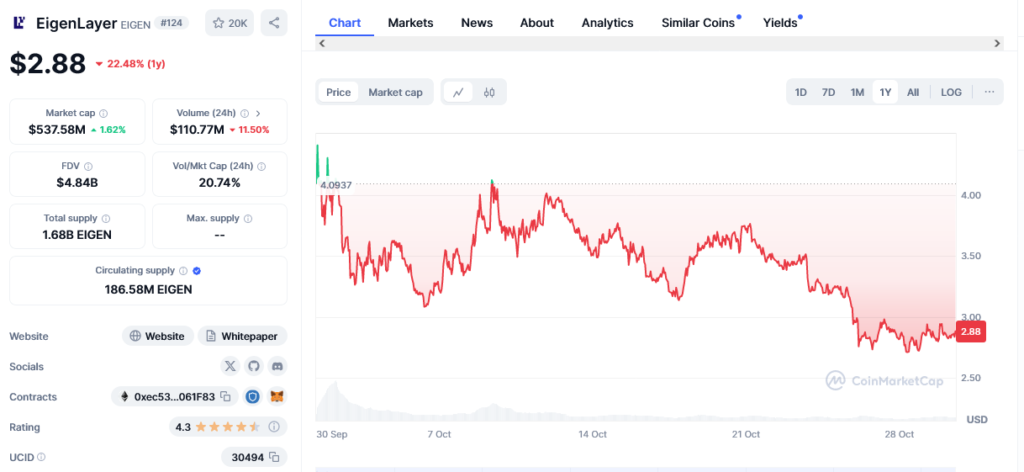Open the chart more options menu
1024x472 pixels.
tap(989, 92)
